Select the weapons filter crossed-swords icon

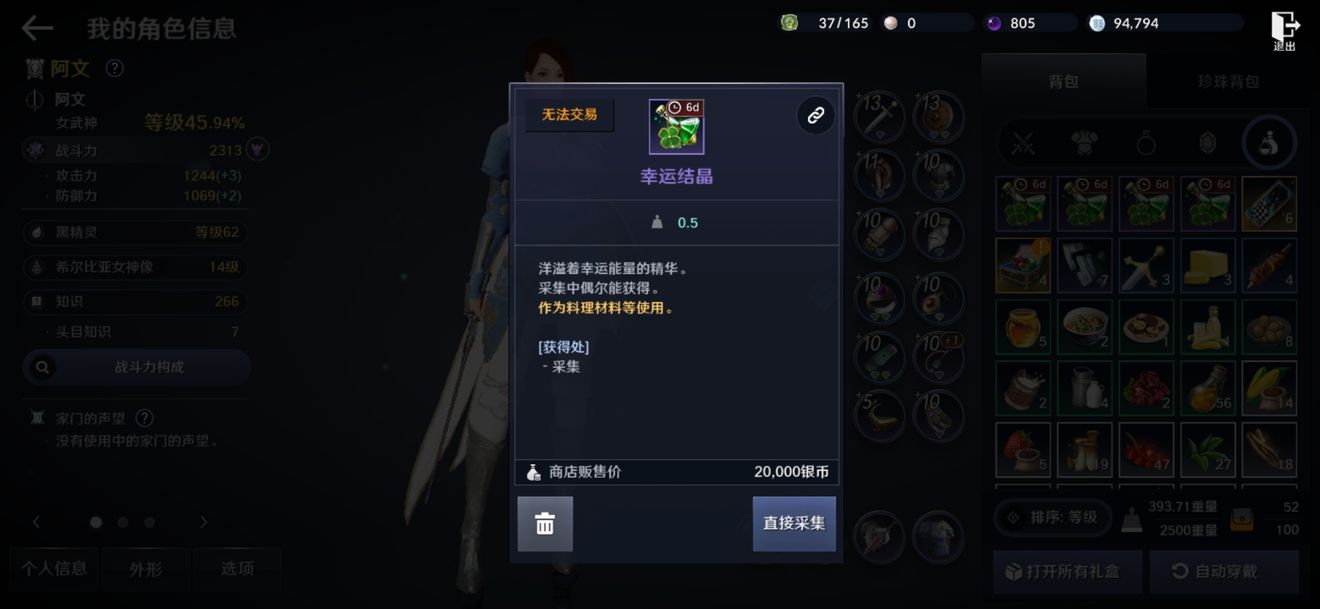point(1023,143)
